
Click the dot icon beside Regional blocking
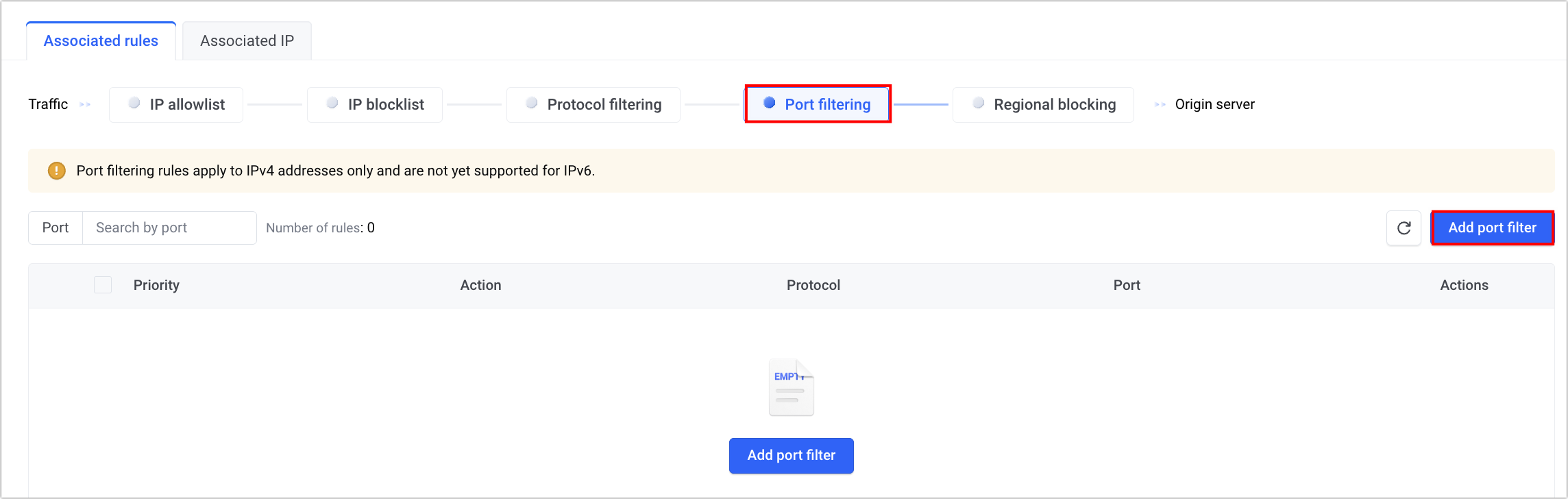[979, 103]
